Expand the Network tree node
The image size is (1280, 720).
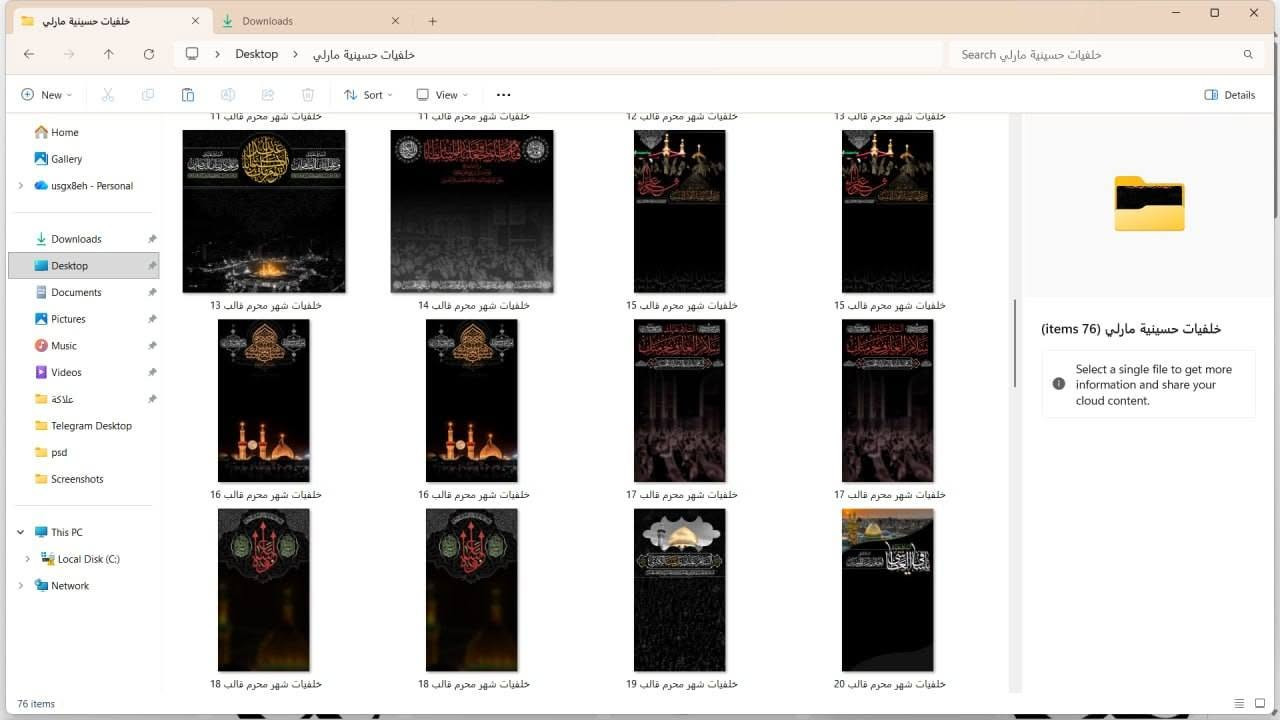click(x=20, y=586)
